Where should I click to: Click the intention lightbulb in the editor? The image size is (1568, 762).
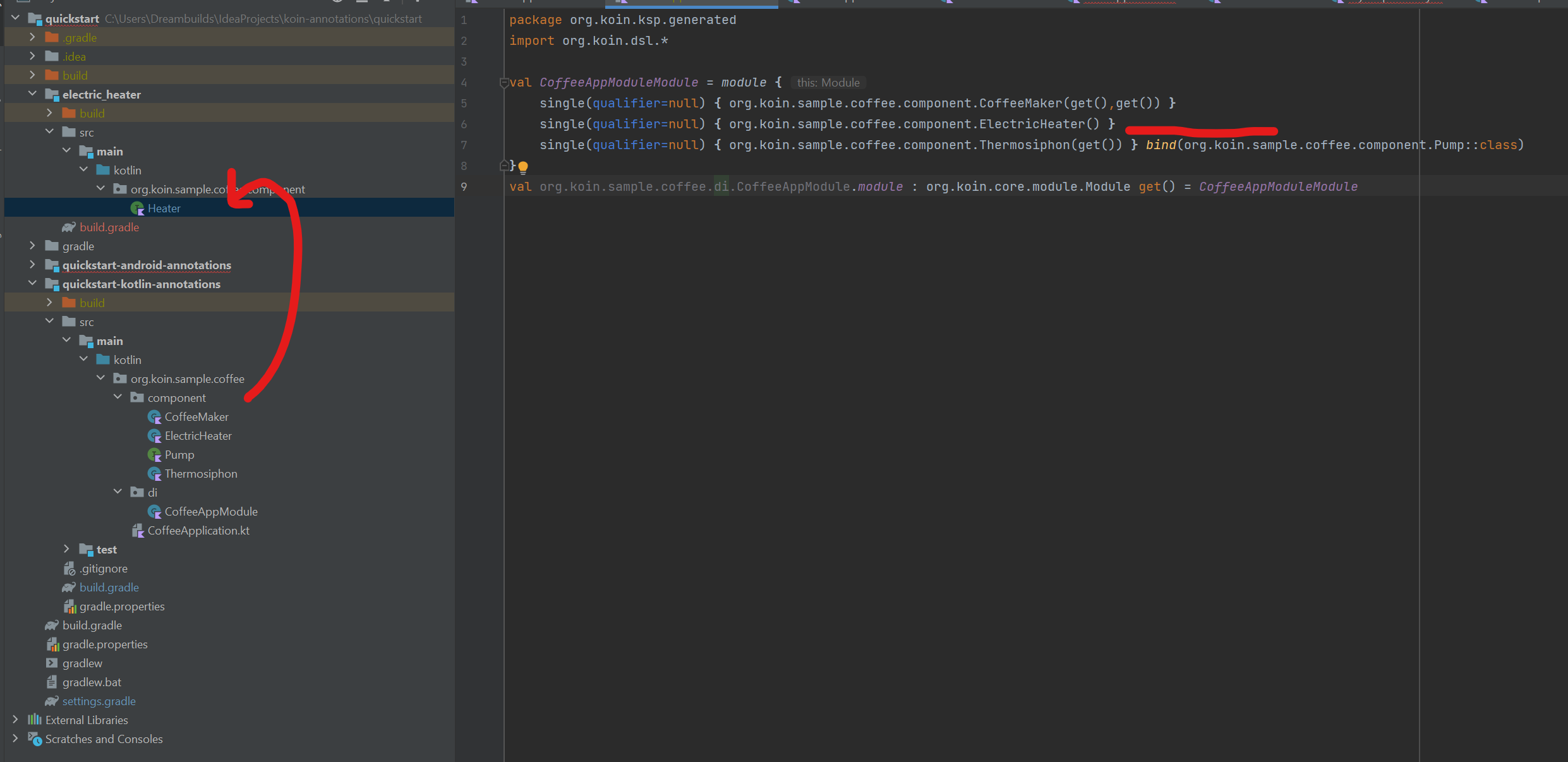click(x=523, y=166)
